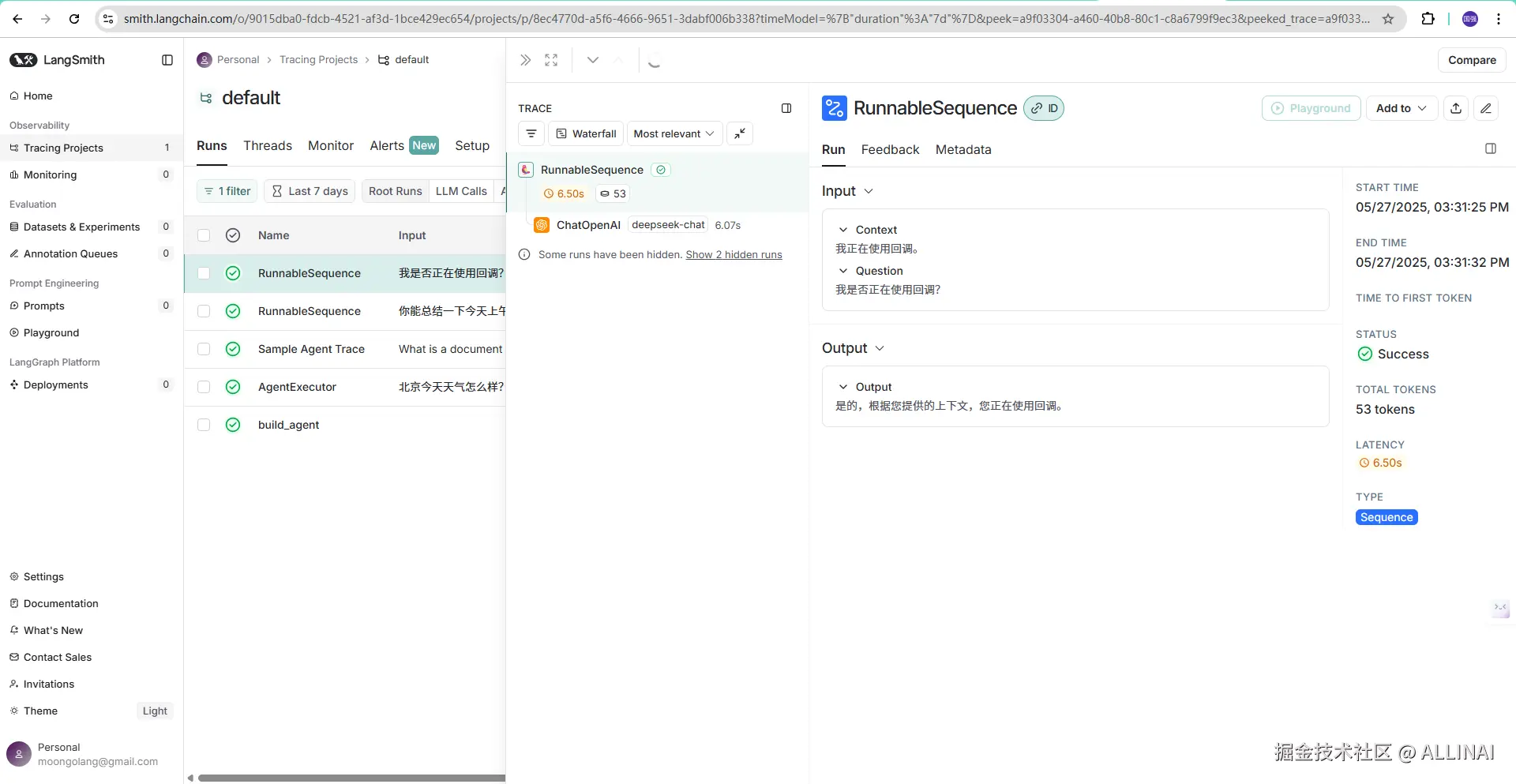Select all runs with header checkbox
Screen dimensions: 1516x784
(204, 235)
